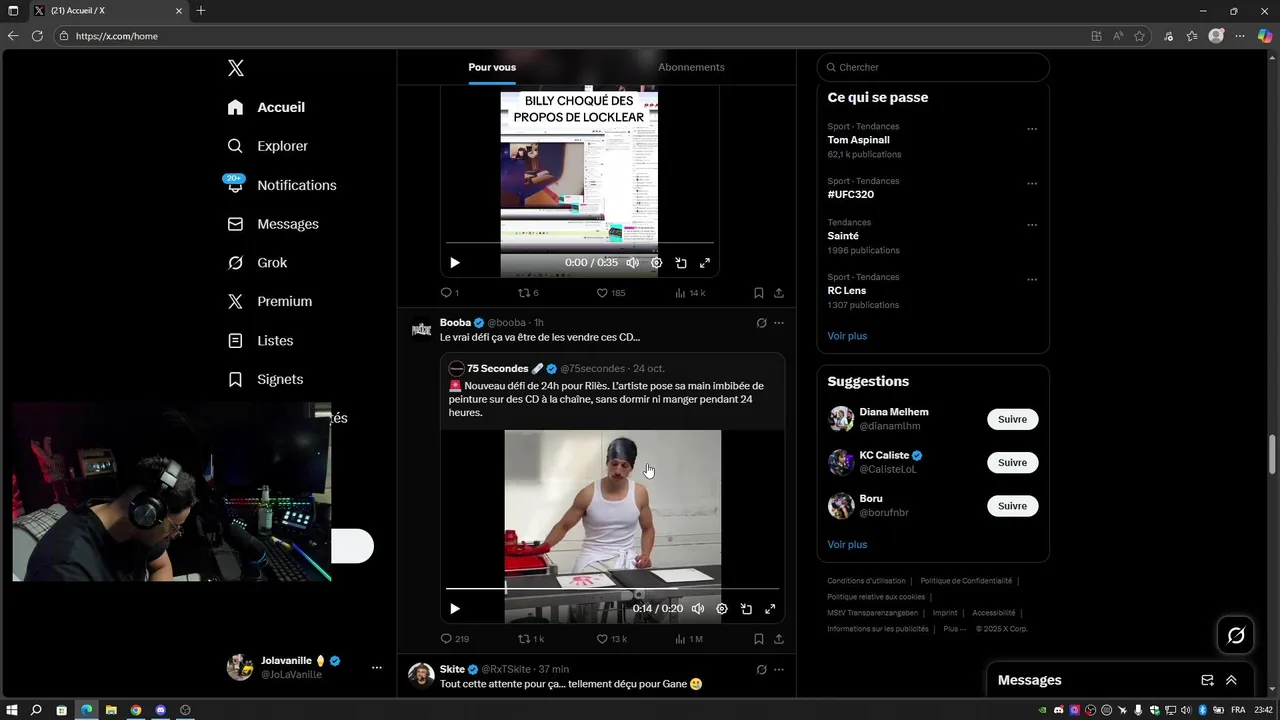Open more options on Skite's post

pos(779,669)
